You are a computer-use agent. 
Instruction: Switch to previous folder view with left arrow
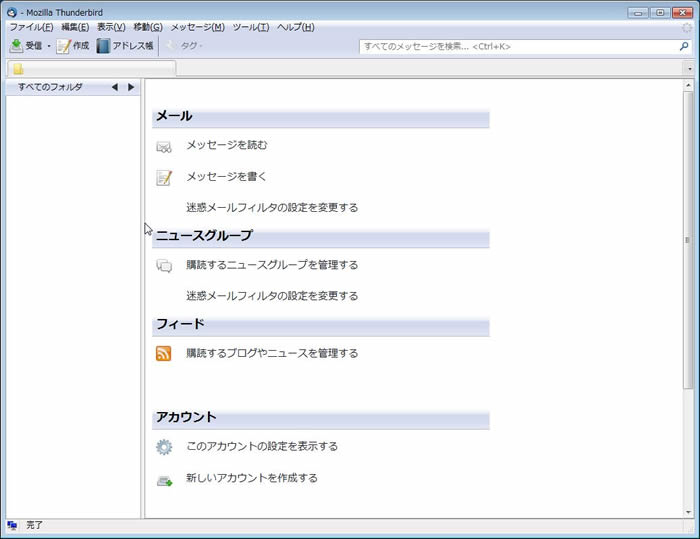pos(115,87)
